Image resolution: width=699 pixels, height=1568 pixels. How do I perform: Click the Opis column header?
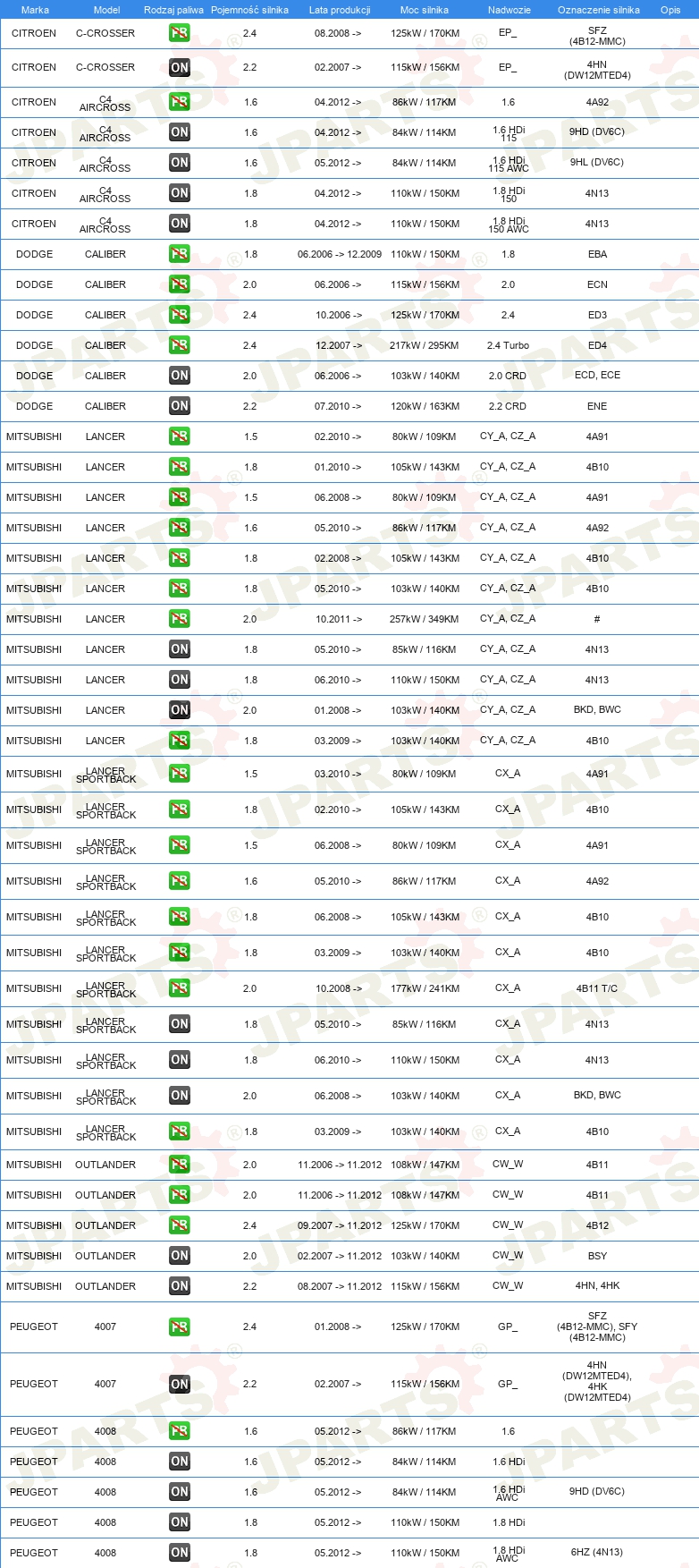click(x=670, y=10)
